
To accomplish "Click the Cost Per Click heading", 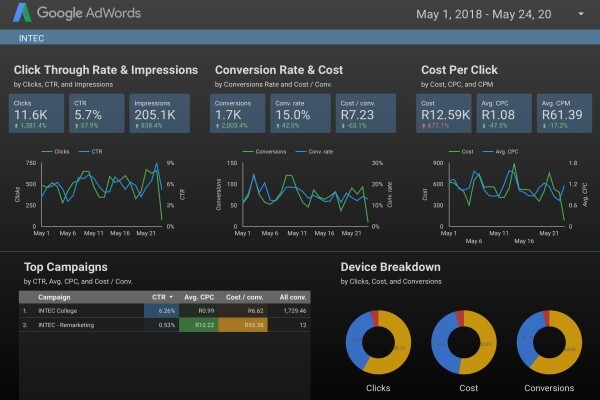I will [459, 70].
